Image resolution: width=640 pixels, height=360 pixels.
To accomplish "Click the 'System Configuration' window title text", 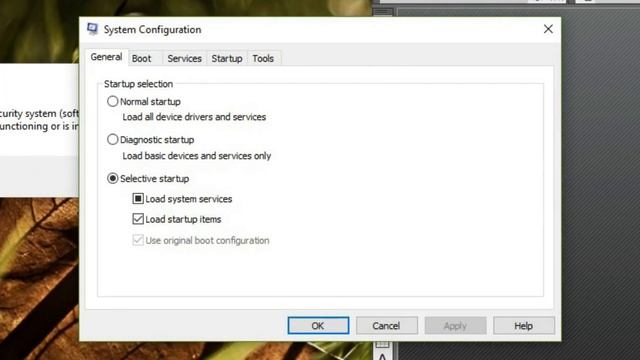I will click(152, 29).
